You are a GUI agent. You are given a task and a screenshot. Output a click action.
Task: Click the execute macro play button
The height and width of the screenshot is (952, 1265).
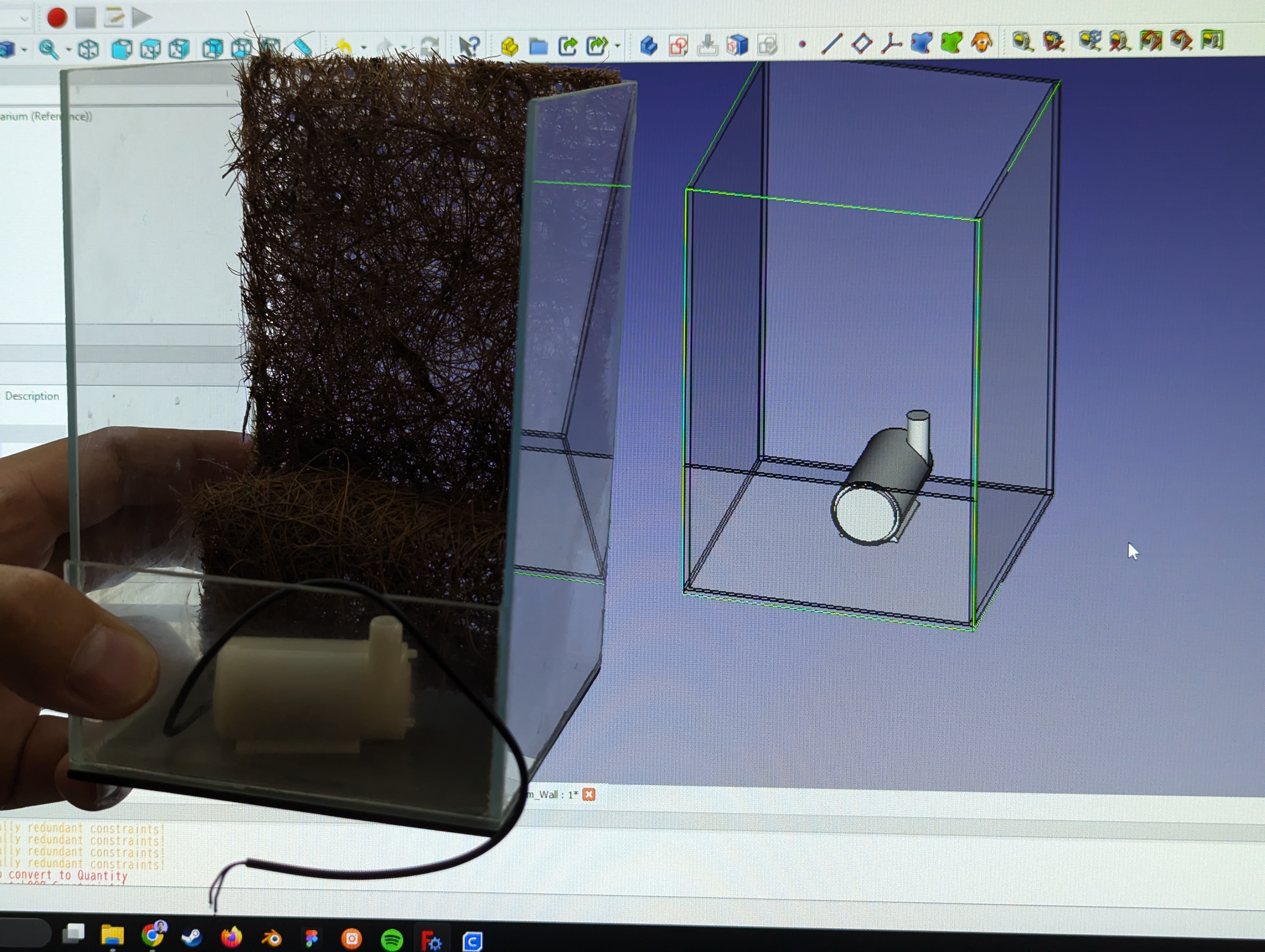click(x=141, y=17)
